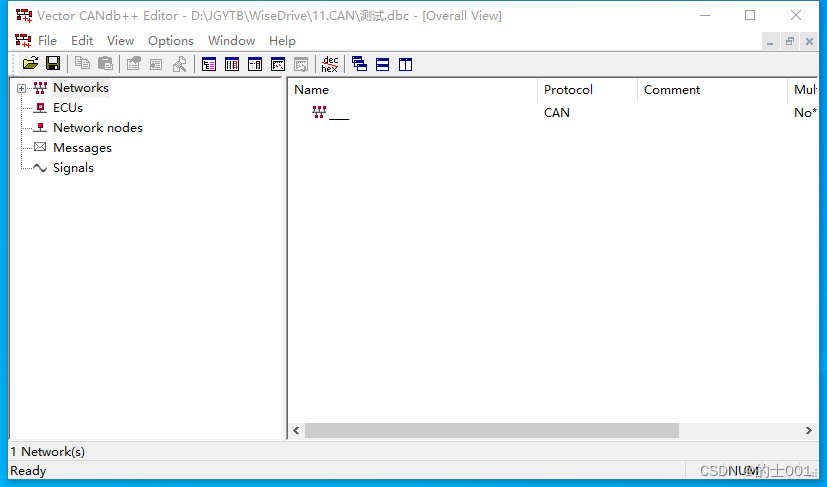Screen dimensions: 827x487
Task: Click the third view-window icon in toolbar
Action: [255, 64]
